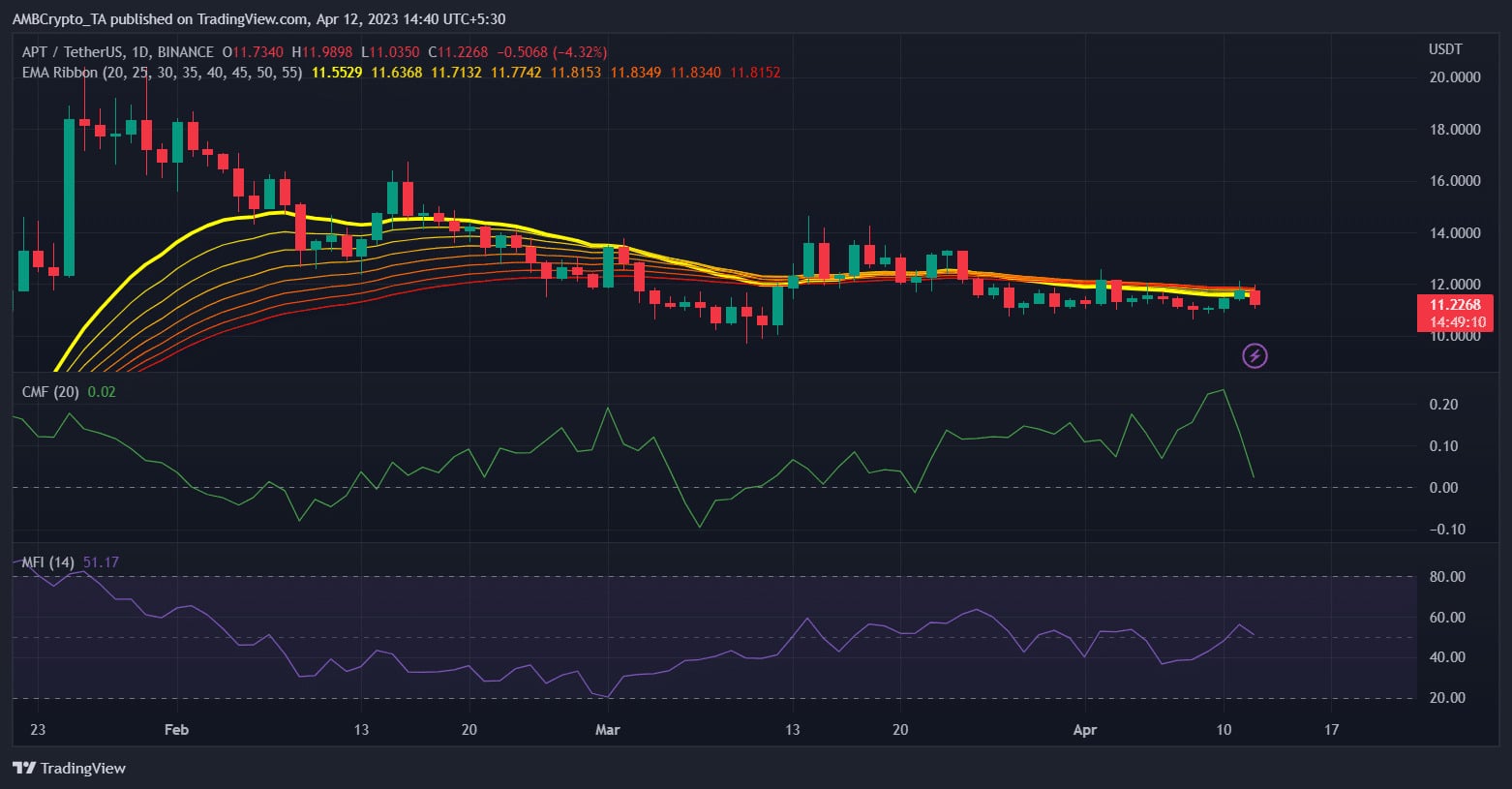Select the 60.00 MFI axis label
The width and height of the screenshot is (1512, 789).
click(1447, 618)
